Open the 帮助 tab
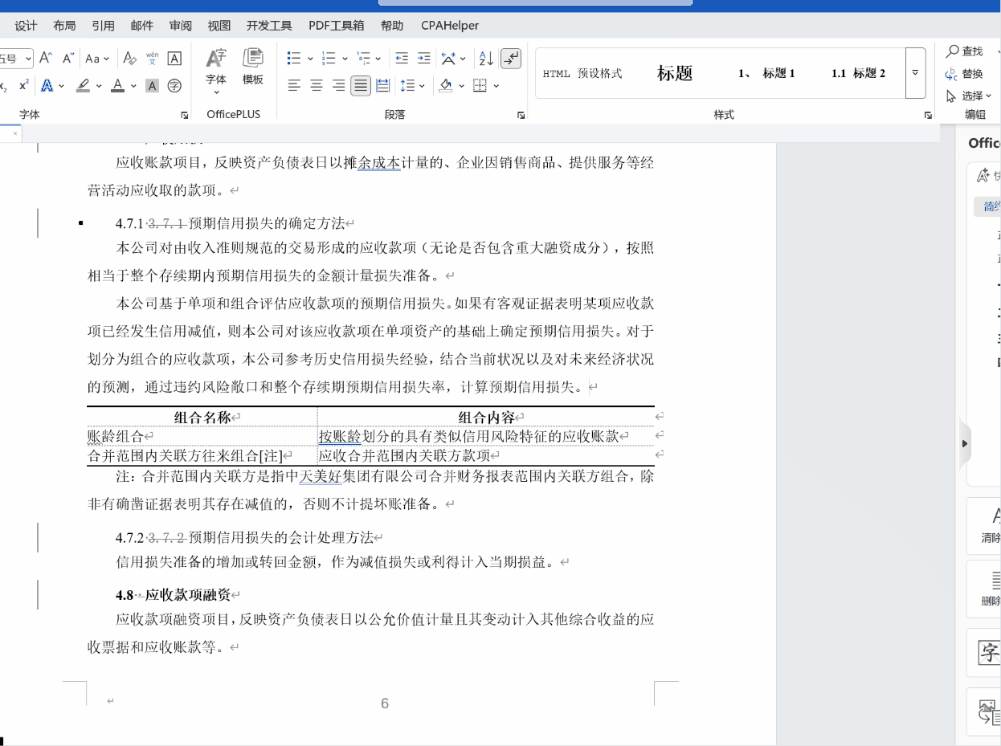This screenshot has width=1001, height=746. click(392, 26)
